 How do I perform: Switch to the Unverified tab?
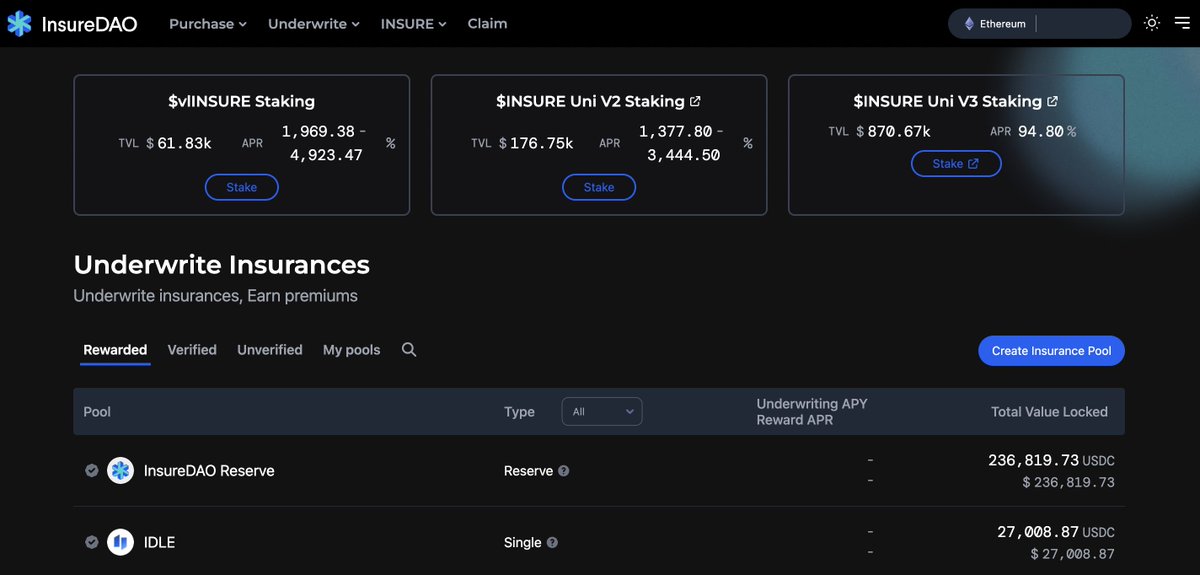point(270,350)
